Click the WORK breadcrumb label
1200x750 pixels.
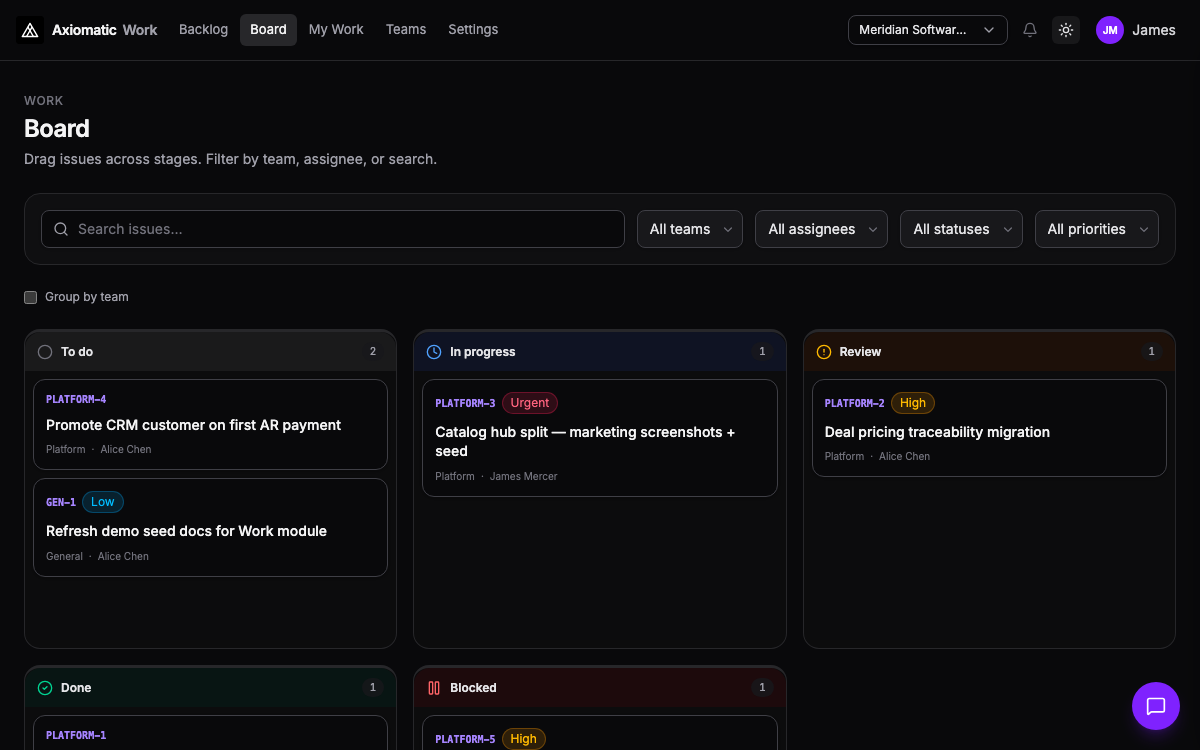[44, 101]
